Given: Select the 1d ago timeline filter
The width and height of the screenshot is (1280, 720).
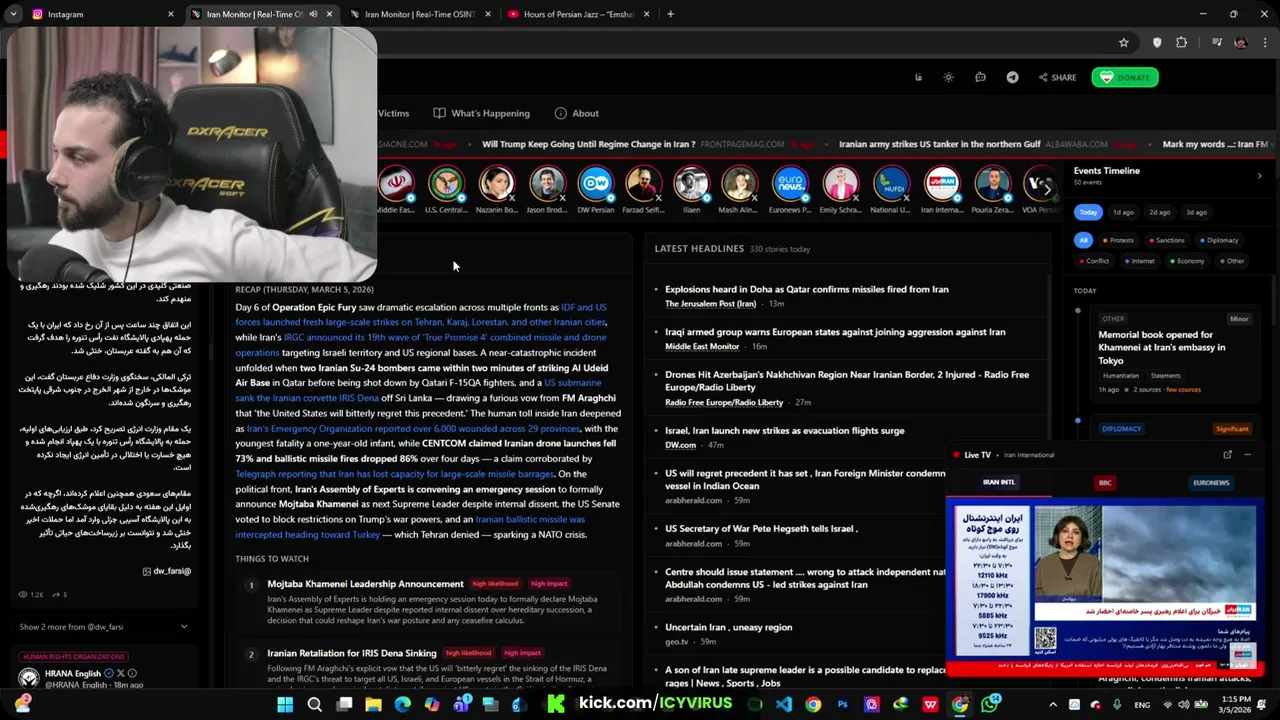Looking at the screenshot, I should click(1124, 212).
